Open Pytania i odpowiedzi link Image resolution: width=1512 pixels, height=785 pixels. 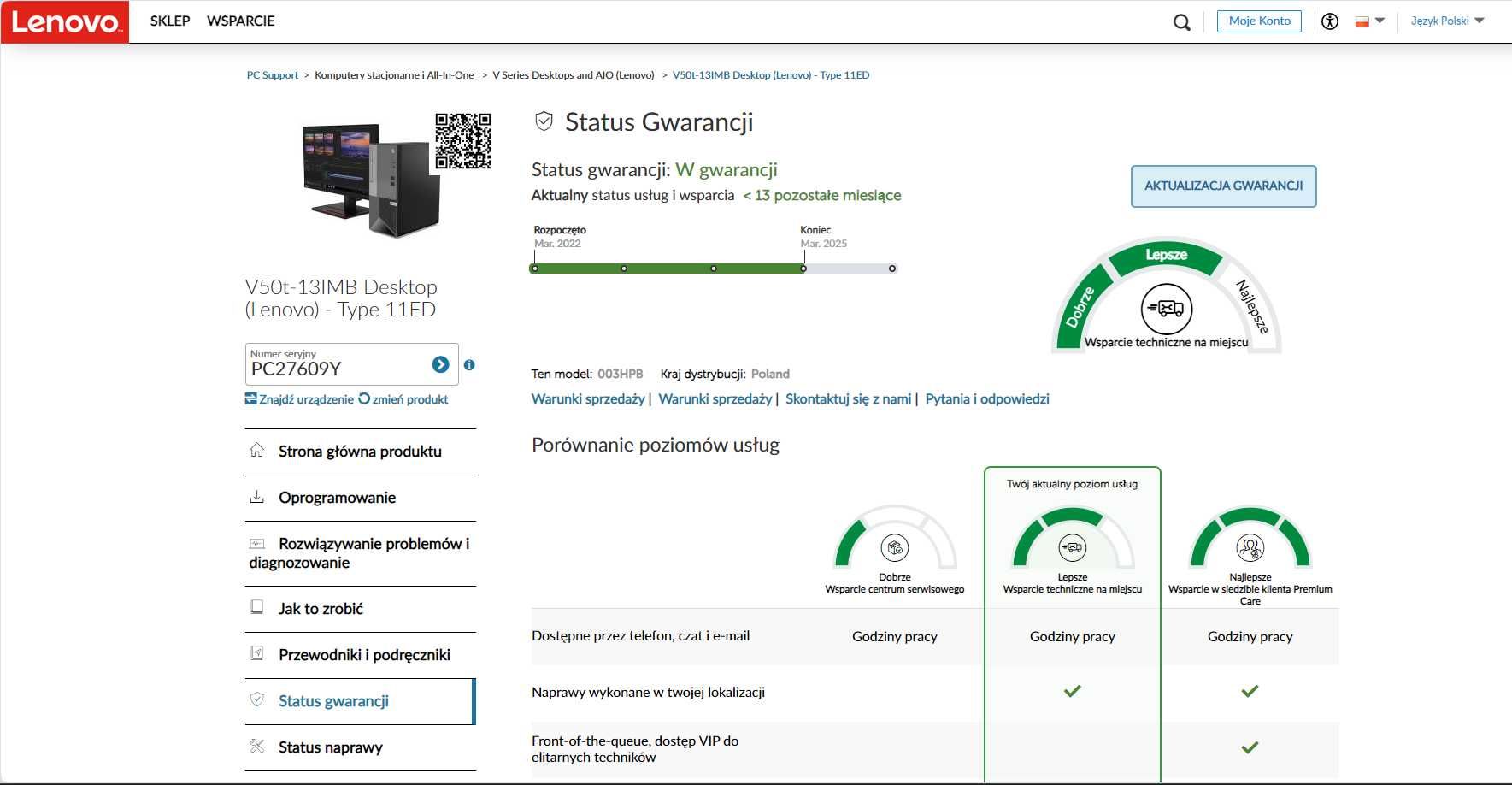pyautogui.click(x=987, y=399)
